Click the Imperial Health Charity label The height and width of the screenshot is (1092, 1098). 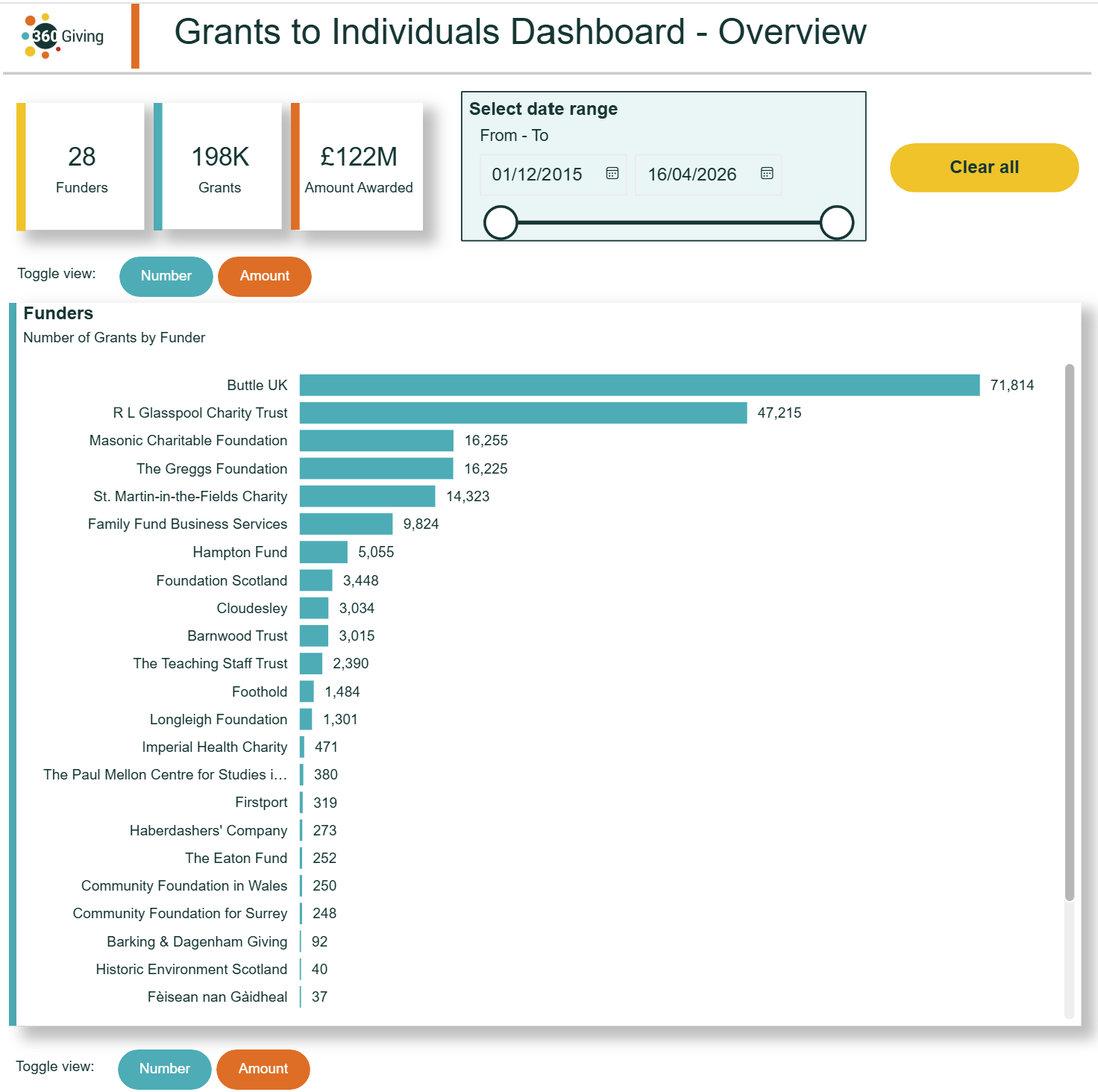point(215,747)
